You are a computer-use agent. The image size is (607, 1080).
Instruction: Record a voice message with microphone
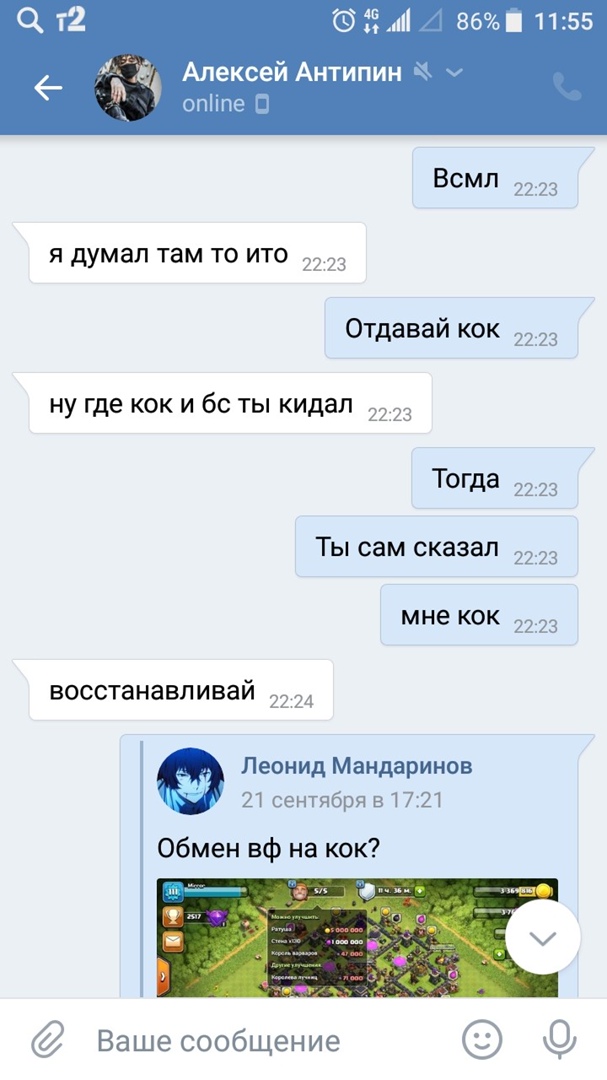click(559, 1039)
